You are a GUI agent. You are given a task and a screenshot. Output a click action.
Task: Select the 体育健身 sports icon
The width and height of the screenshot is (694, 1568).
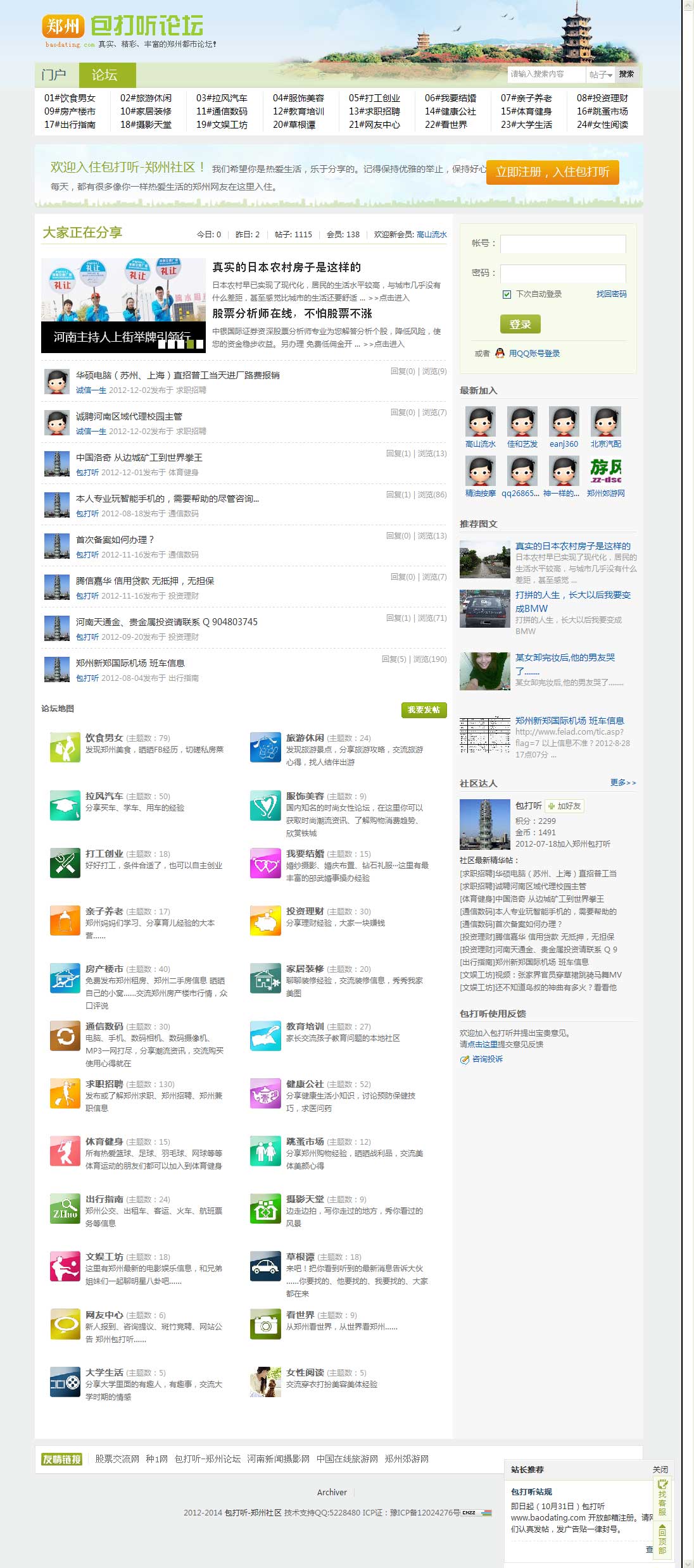pos(65,1151)
